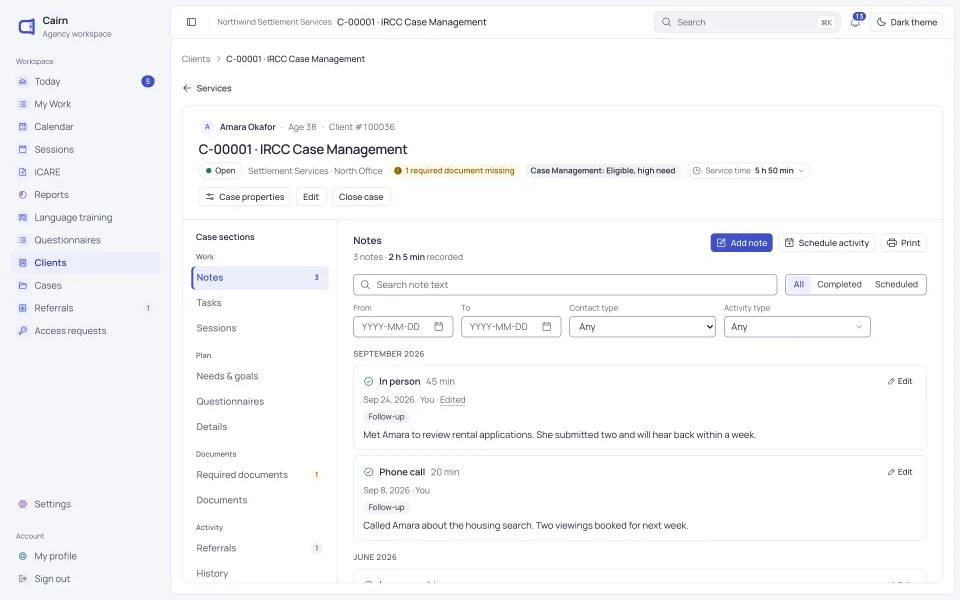Filter notes by All

point(798,284)
